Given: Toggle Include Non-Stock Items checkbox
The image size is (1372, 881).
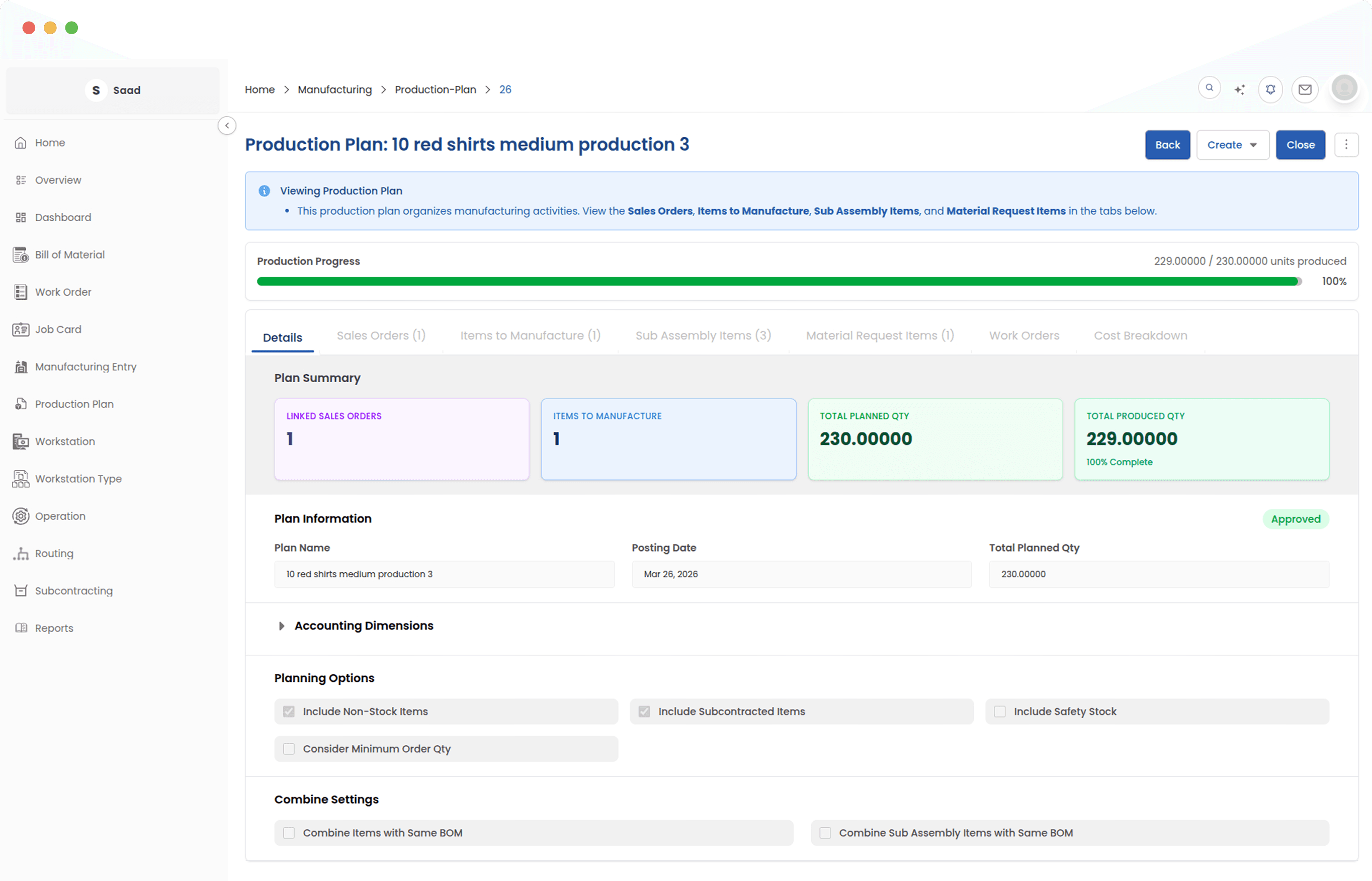Looking at the screenshot, I should (x=289, y=711).
